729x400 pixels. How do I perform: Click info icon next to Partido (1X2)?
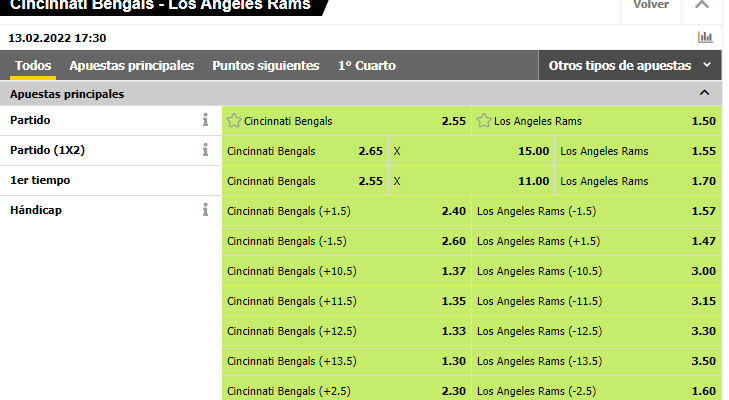click(x=205, y=150)
